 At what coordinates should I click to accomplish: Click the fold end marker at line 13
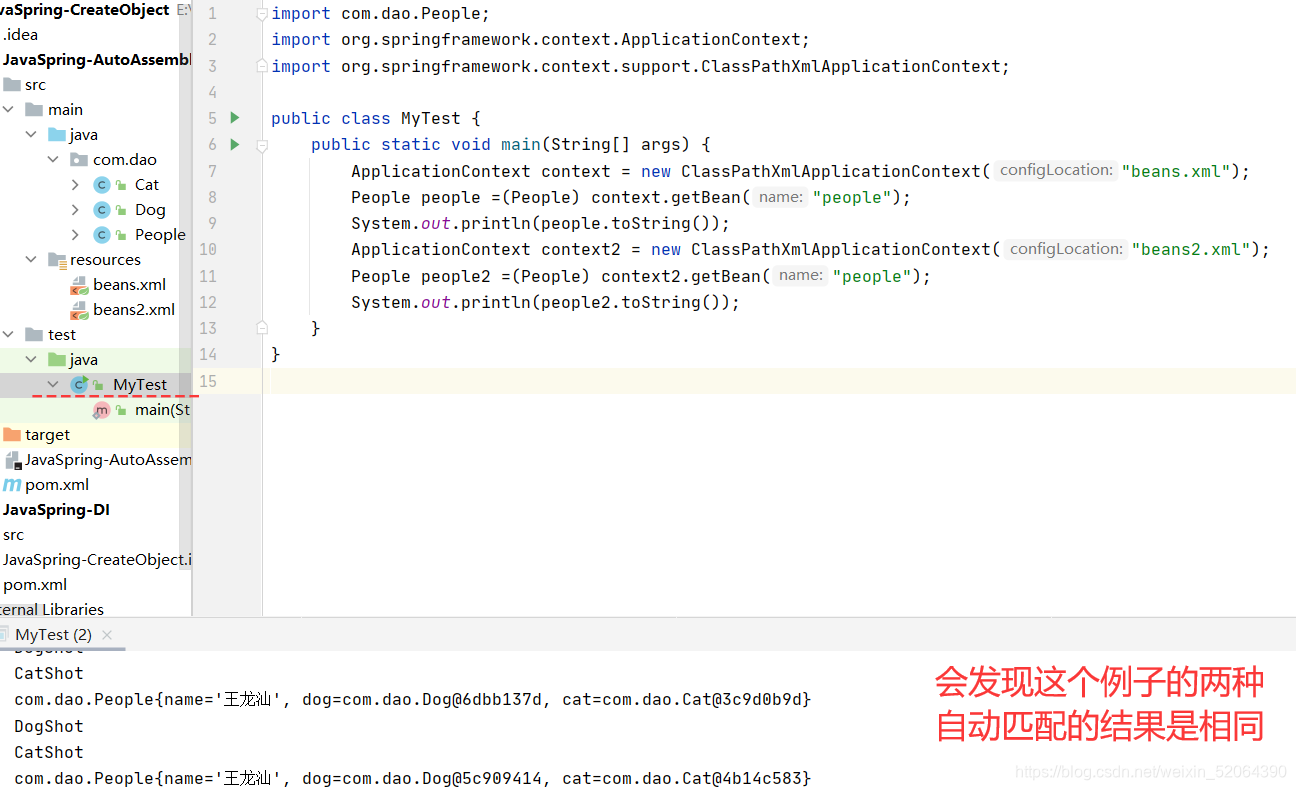(262, 328)
